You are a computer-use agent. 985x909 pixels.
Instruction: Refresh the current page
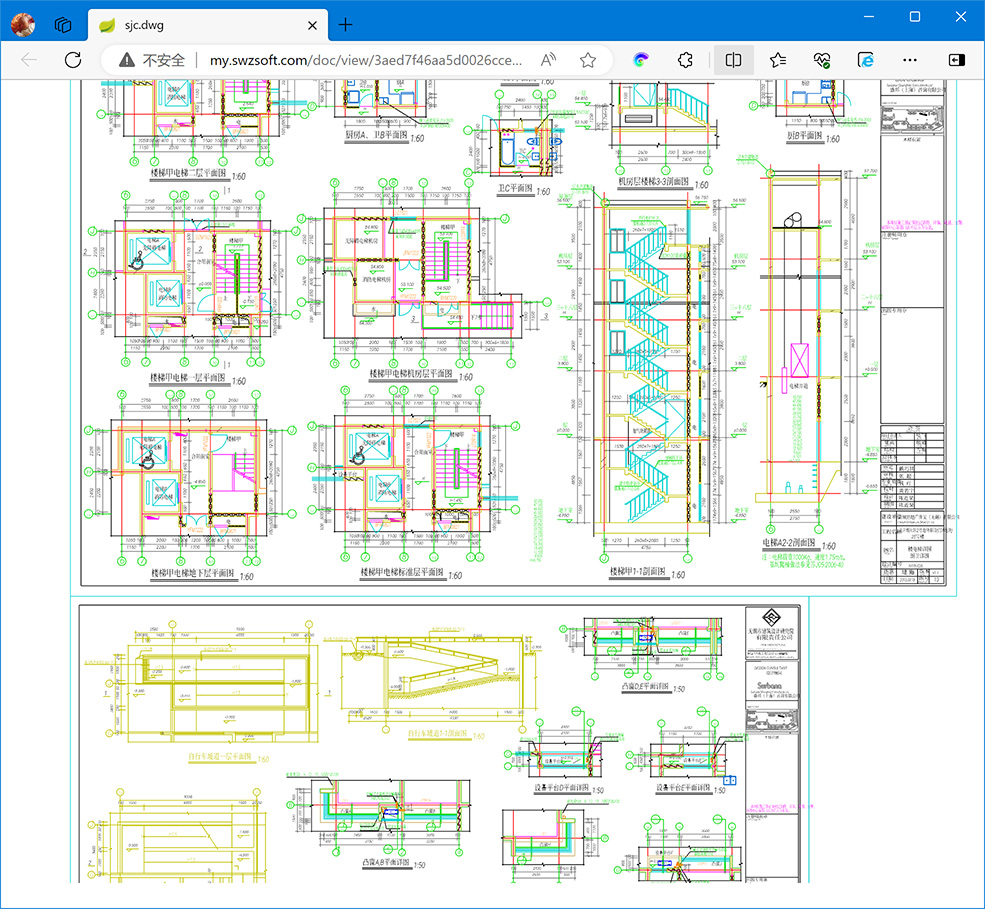[x=72, y=60]
